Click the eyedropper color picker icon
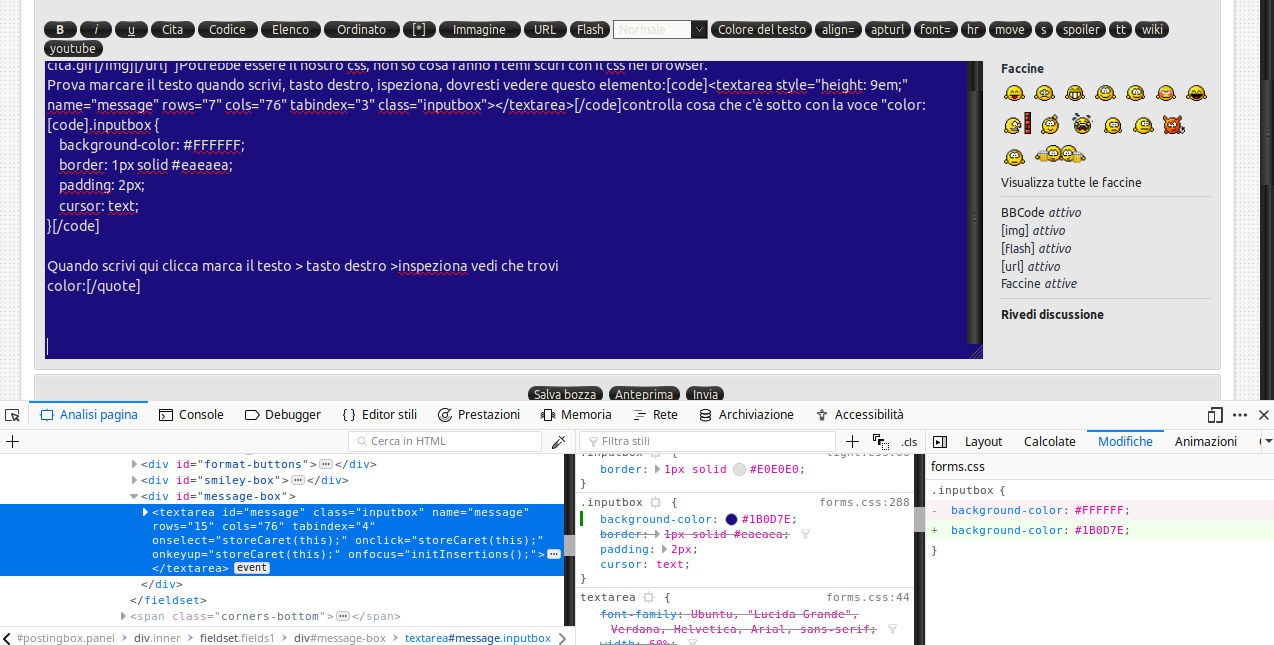Image resolution: width=1274 pixels, height=645 pixels. tap(559, 441)
